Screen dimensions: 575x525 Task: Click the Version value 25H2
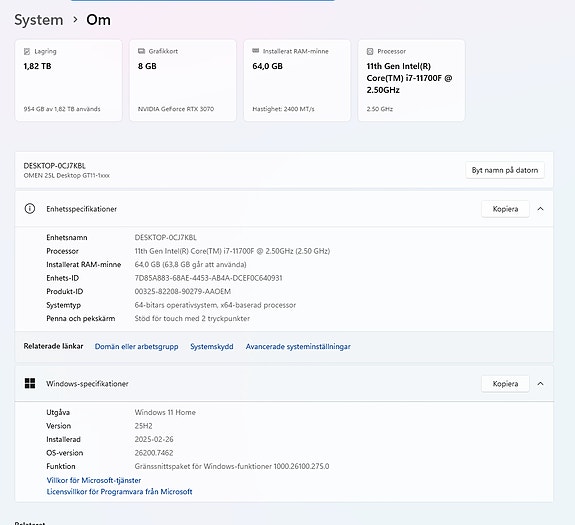point(143,426)
